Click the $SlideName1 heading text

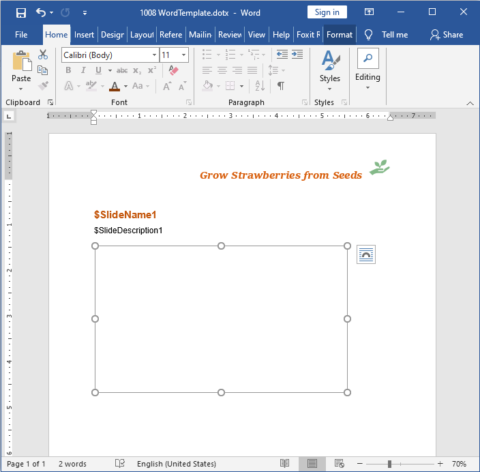125,215
